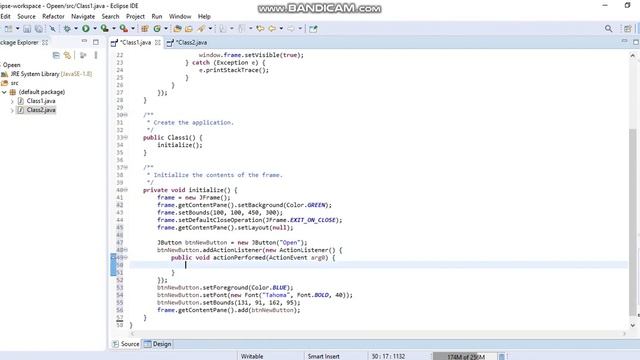
Task: Run the program with the green play icon
Action: click(x=86, y=29)
